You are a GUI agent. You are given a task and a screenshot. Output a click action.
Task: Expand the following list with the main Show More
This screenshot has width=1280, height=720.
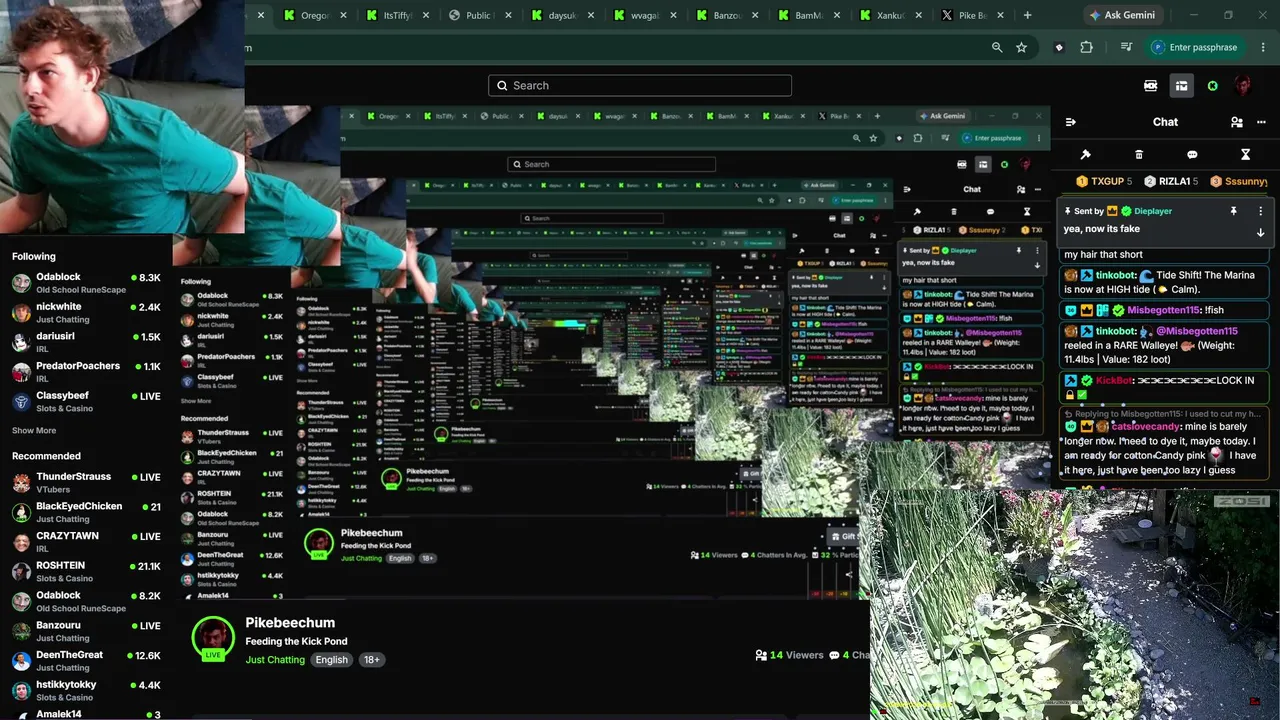point(34,431)
